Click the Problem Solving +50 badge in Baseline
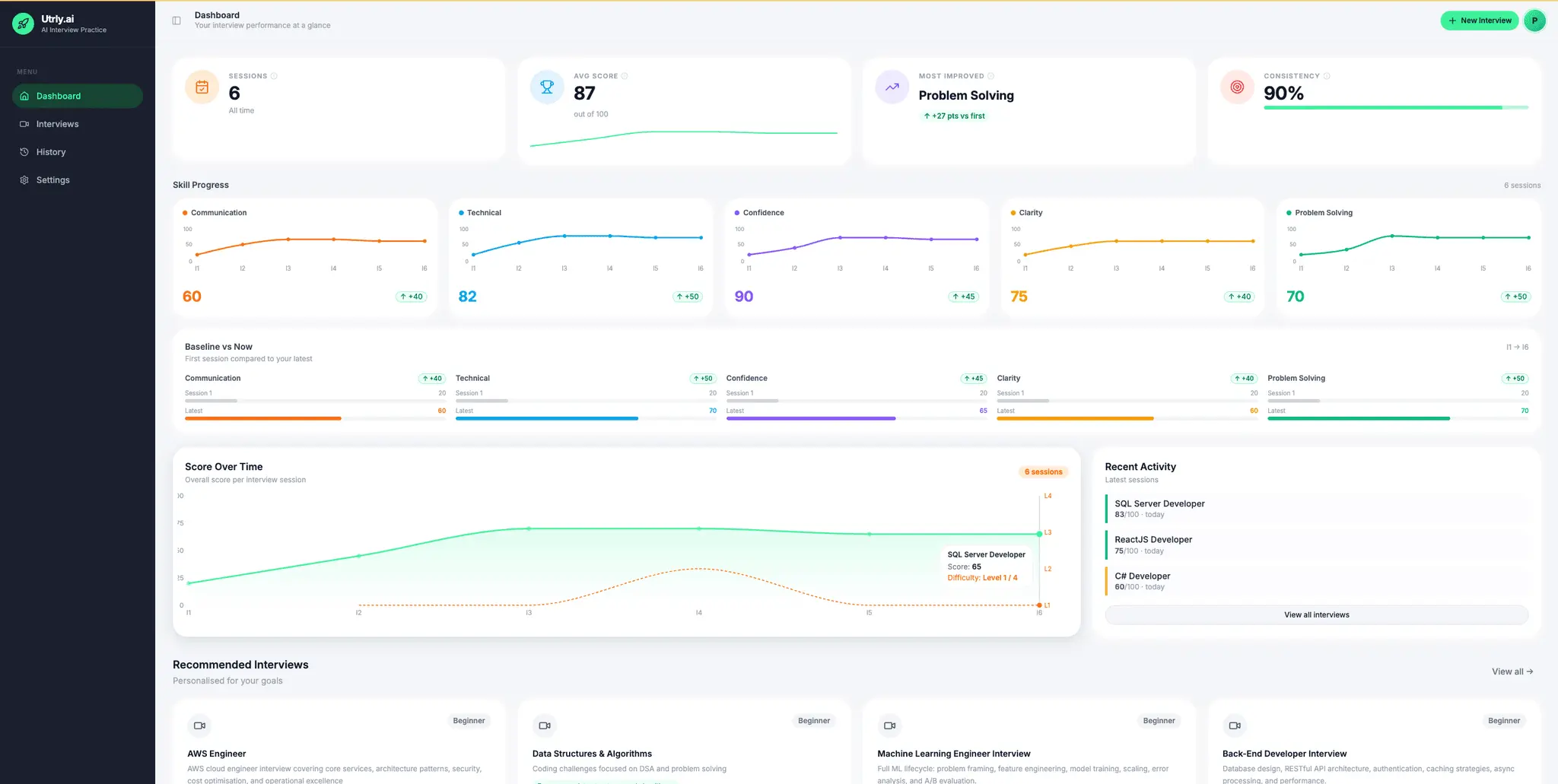This screenshot has height=784, width=1558. (1515, 379)
